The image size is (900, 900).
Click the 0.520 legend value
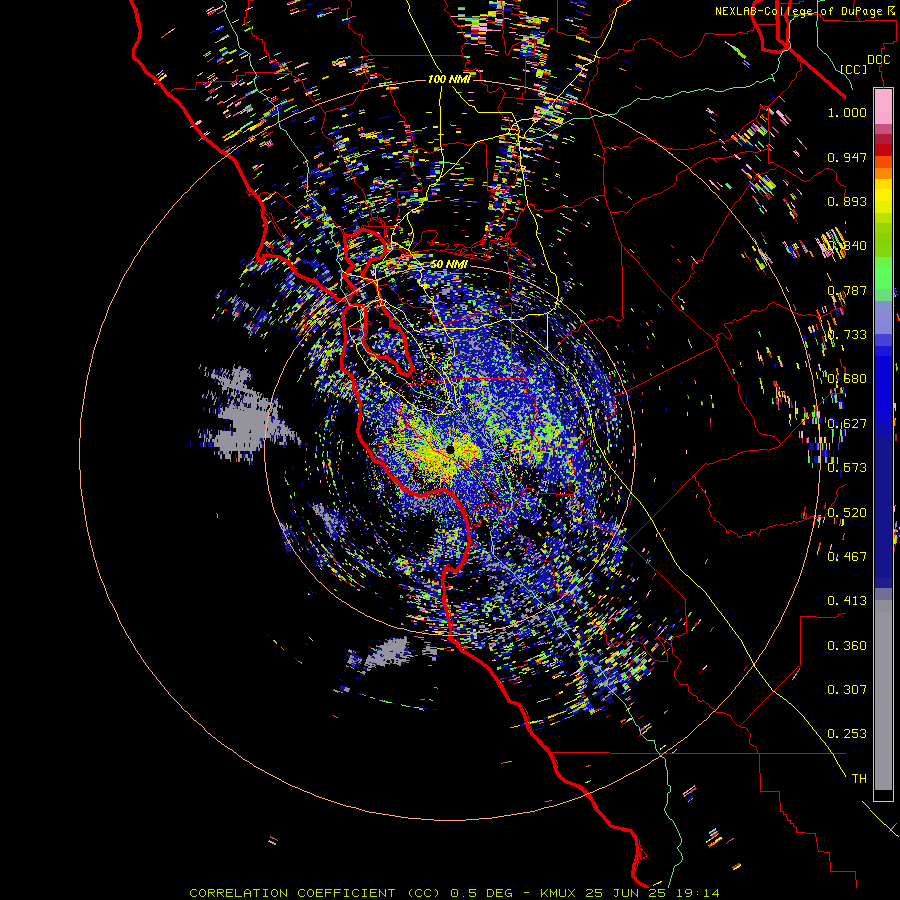click(x=847, y=513)
